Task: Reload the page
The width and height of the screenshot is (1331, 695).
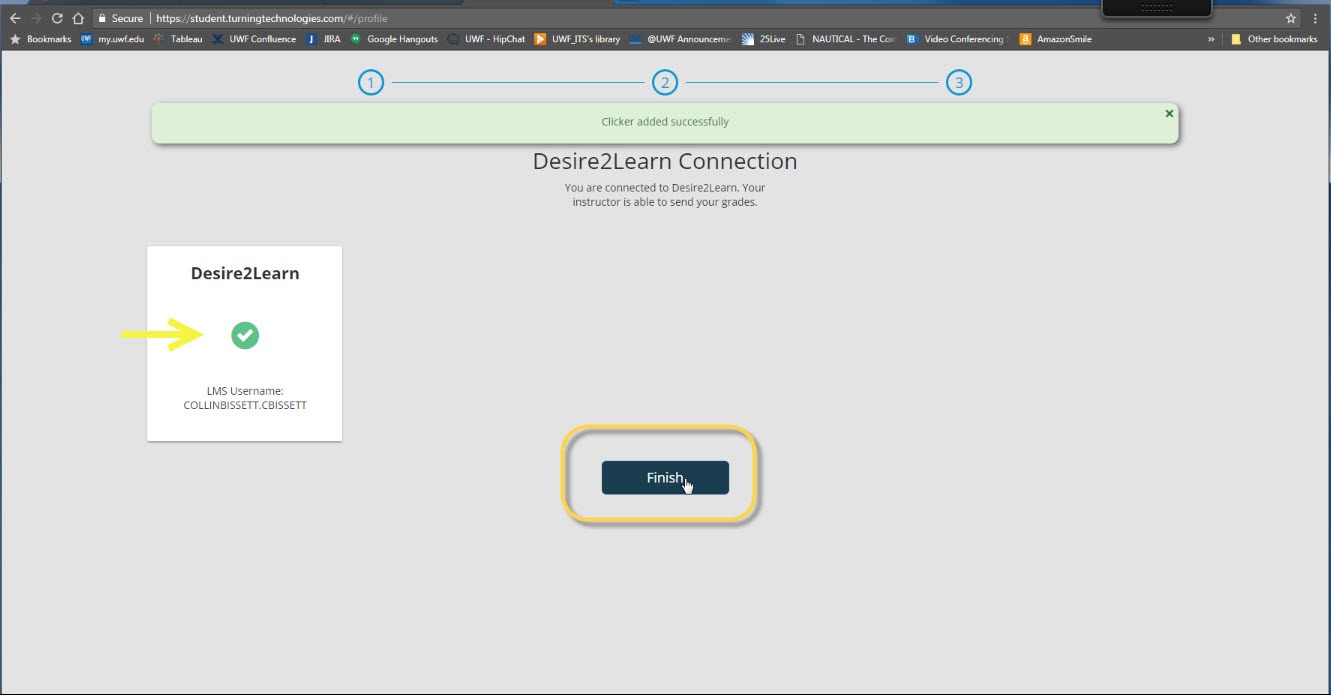Action: tap(57, 18)
